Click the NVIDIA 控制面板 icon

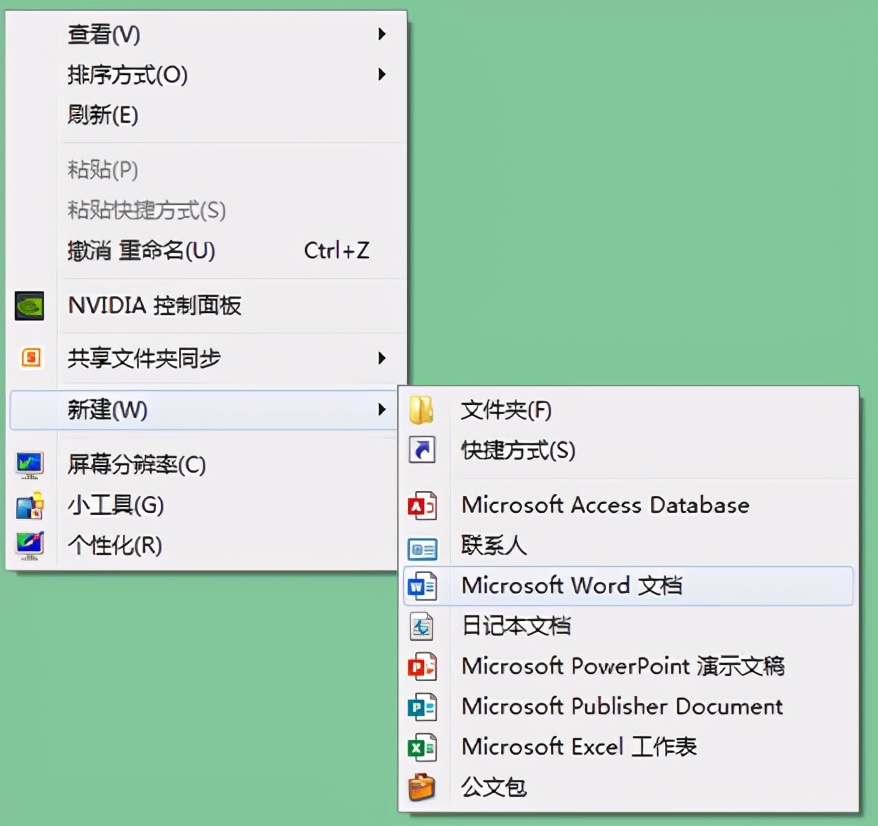click(x=28, y=306)
